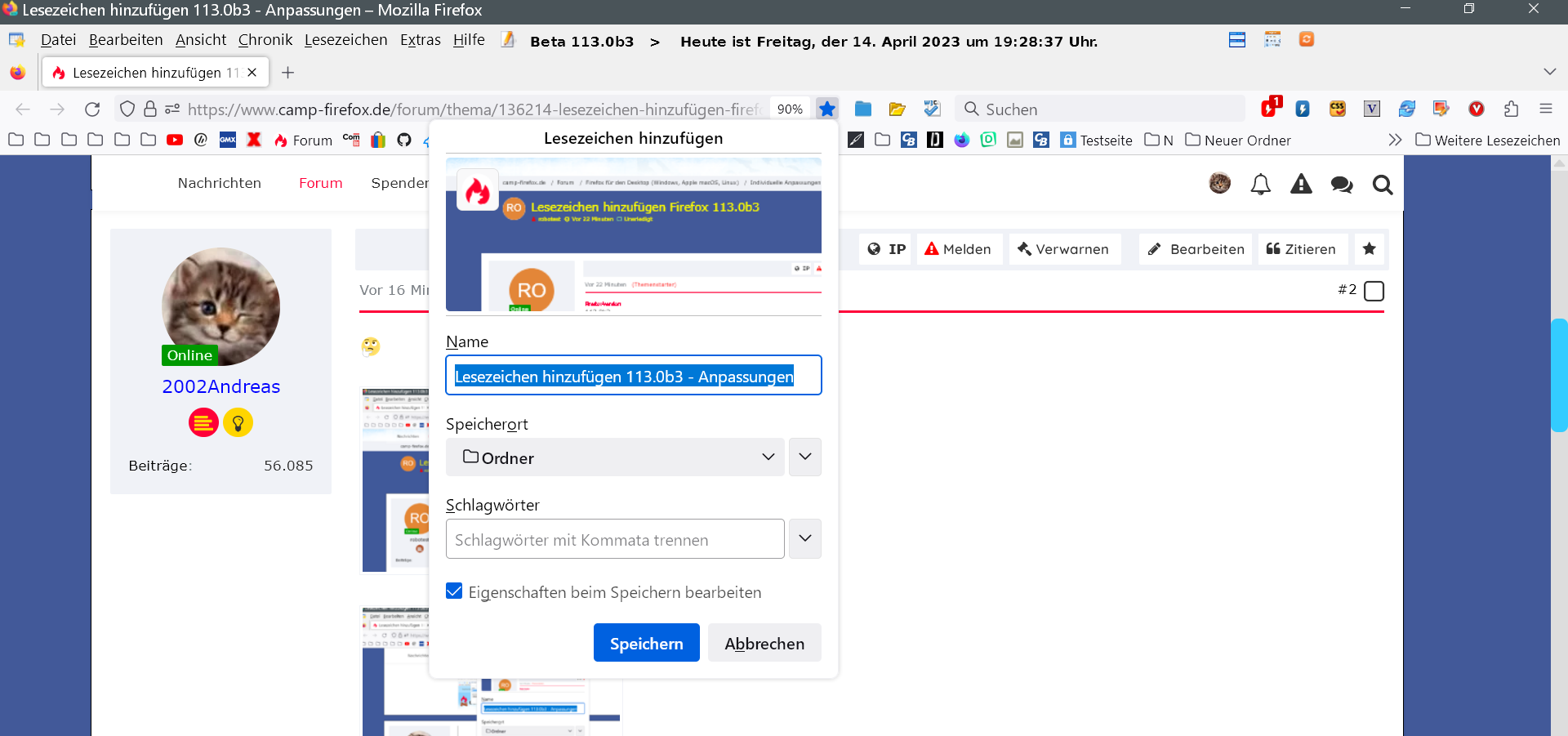This screenshot has height=736, width=1568.
Task: Expand the Schlagwörter tag list arrow
Action: click(805, 538)
